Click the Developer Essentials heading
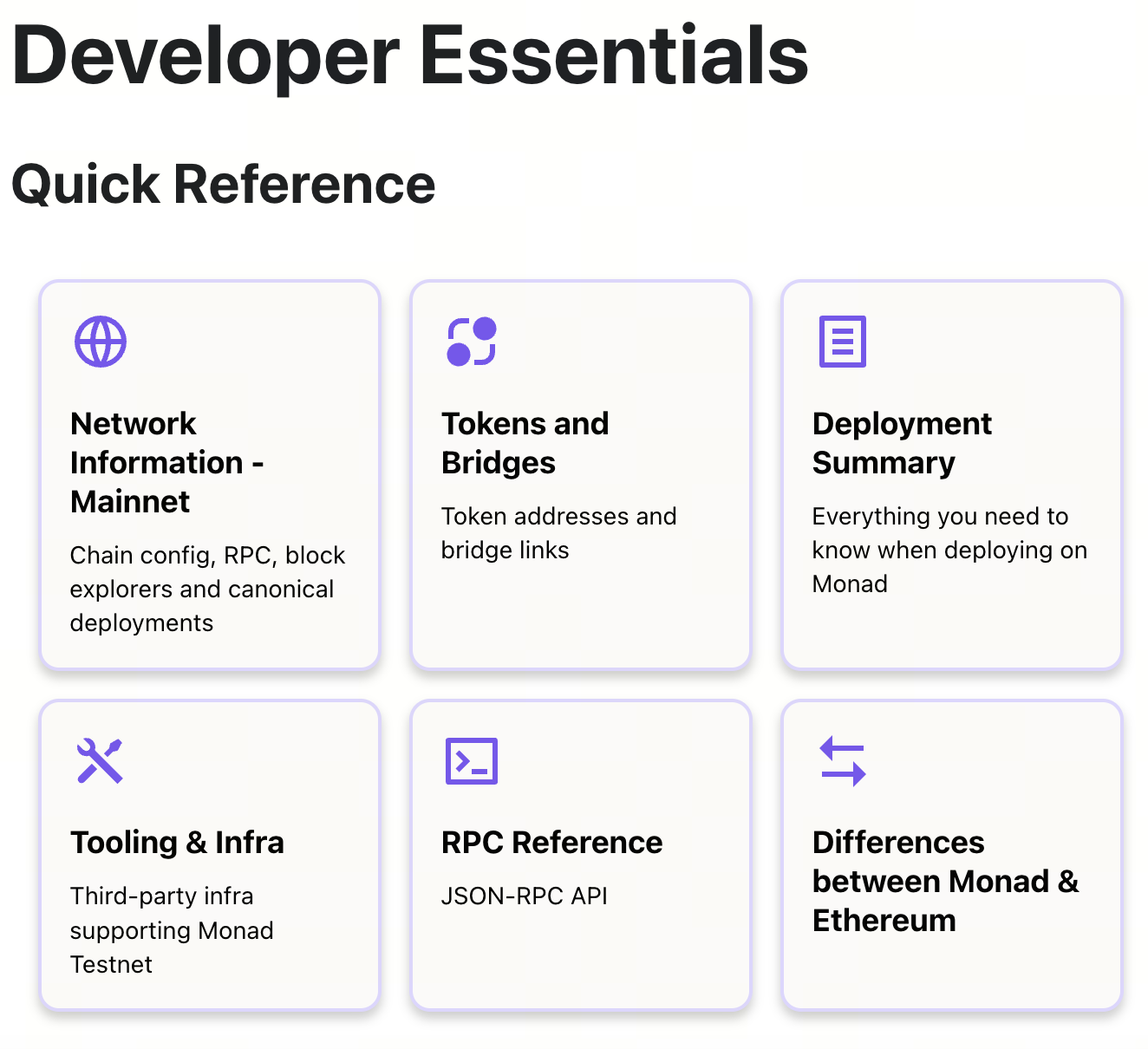Screen dimensions: 1148x1049 point(411,55)
